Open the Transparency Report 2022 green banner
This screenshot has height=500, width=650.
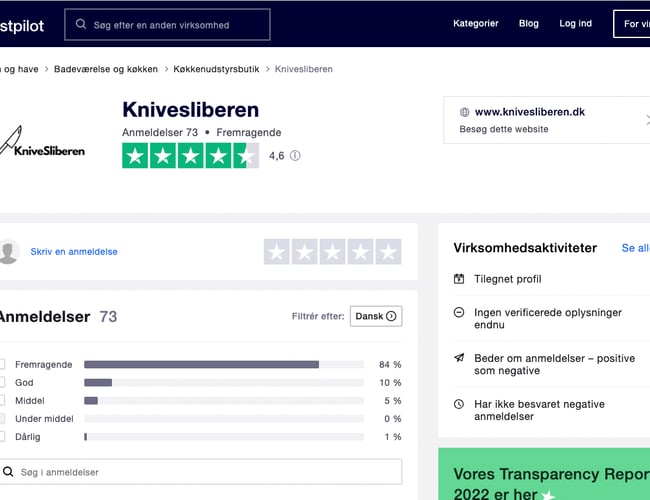(x=544, y=474)
